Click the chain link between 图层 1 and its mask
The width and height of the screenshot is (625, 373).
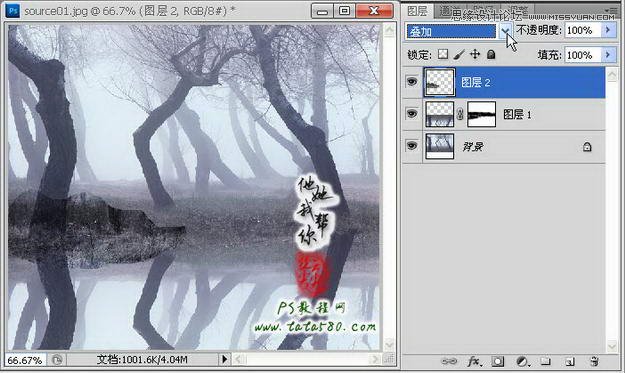click(x=460, y=114)
